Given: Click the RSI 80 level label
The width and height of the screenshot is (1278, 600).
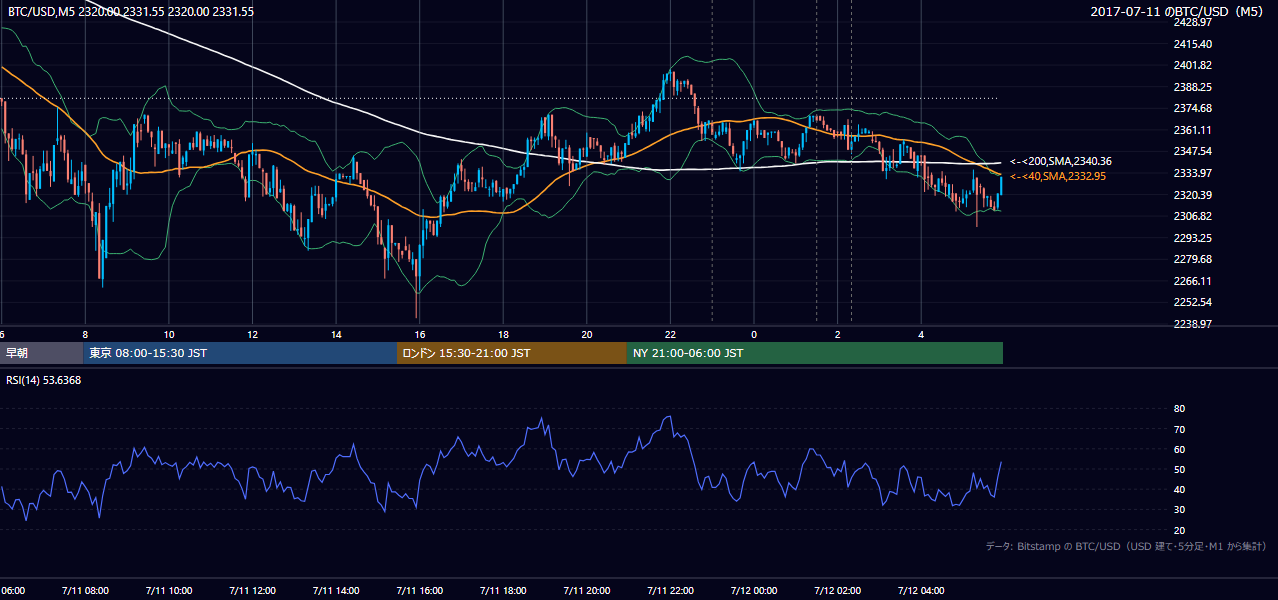Looking at the screenshot, I should pyautogui.click(x=1180, y=409).
